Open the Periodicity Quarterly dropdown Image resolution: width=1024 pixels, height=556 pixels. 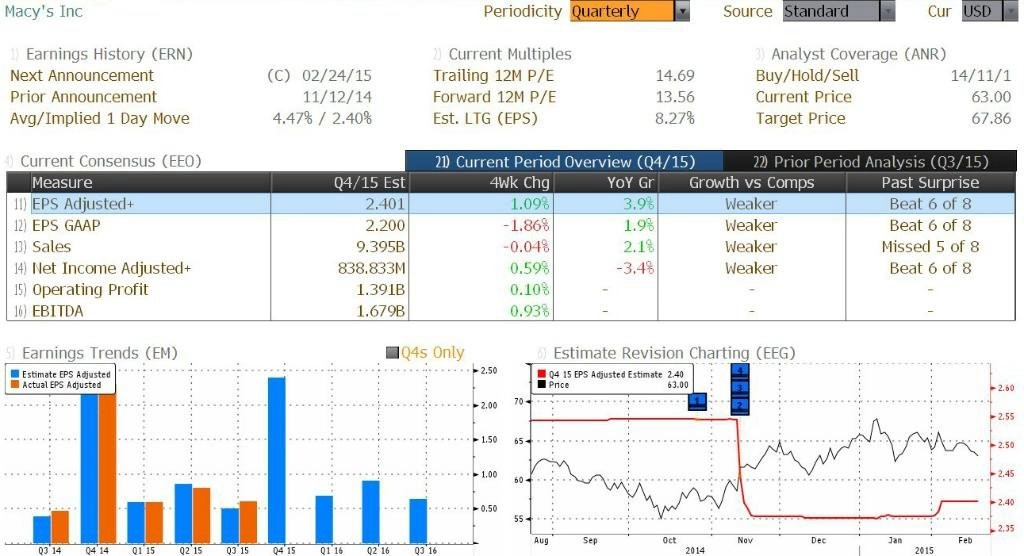(x=630, y=11)
